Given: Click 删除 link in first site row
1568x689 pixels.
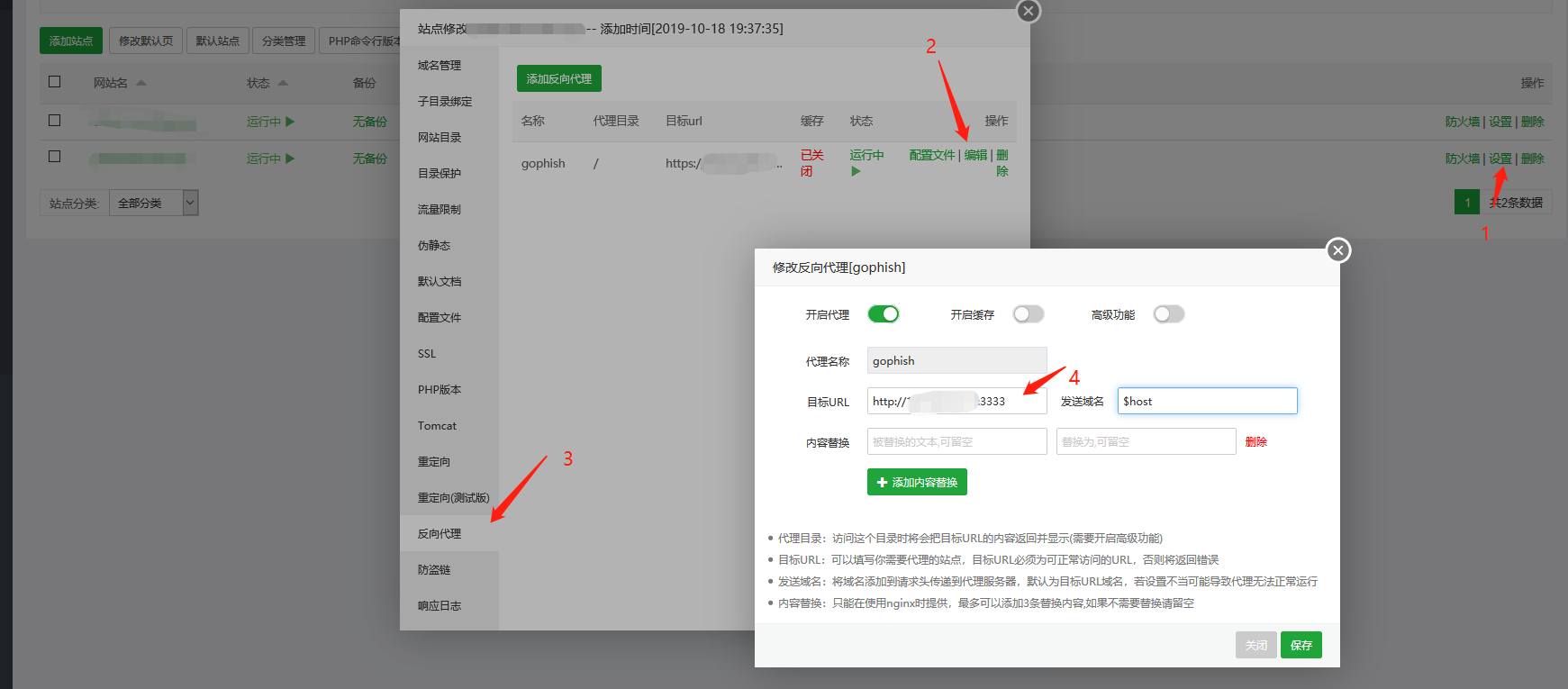Looking at the screenshot, I should [x=1533, y=122].
